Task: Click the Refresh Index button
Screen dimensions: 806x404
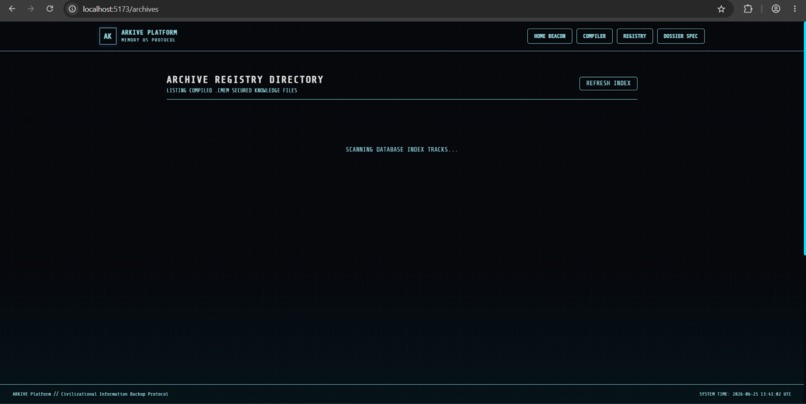Action: [x=608, y=83]
